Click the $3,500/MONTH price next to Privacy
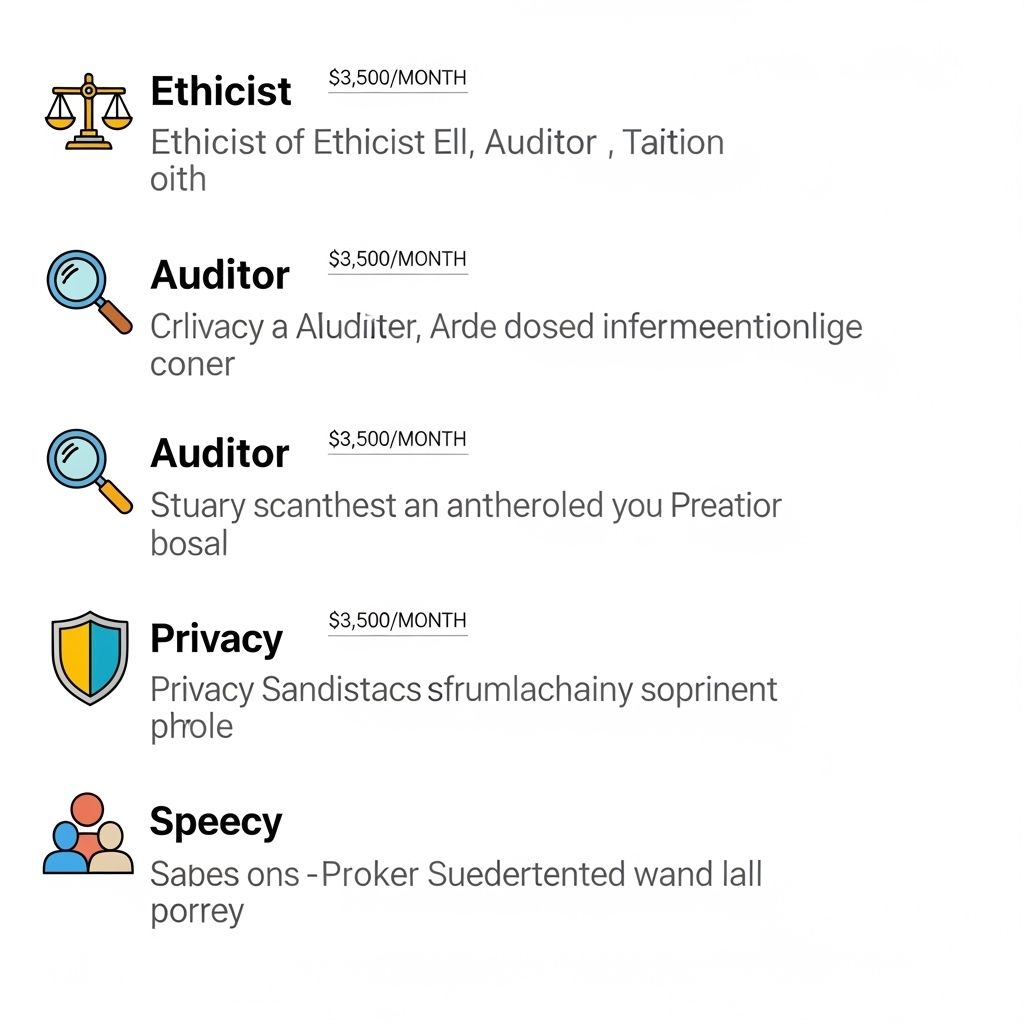The height and width of the screenshot is (1024, 1024). [x=398, y=621]
